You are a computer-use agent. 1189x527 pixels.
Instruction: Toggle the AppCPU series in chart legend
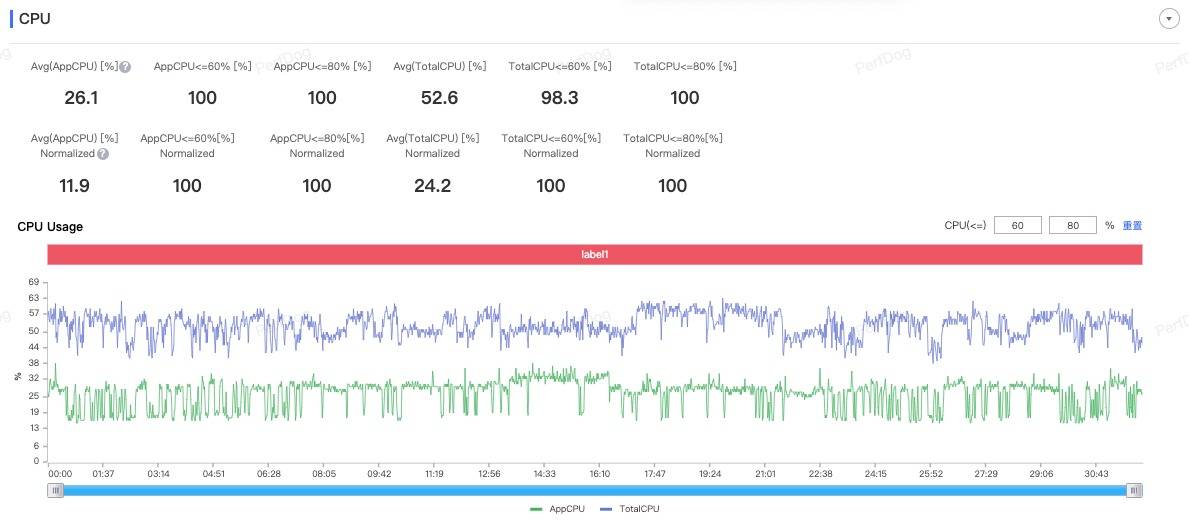point(557,509)
